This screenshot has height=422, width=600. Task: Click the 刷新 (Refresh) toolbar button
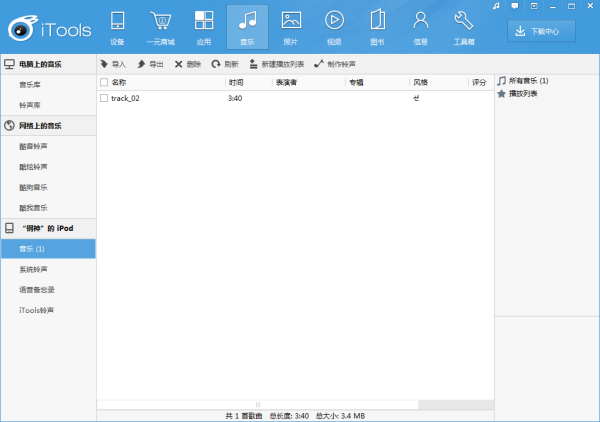[x=224, y=64]
